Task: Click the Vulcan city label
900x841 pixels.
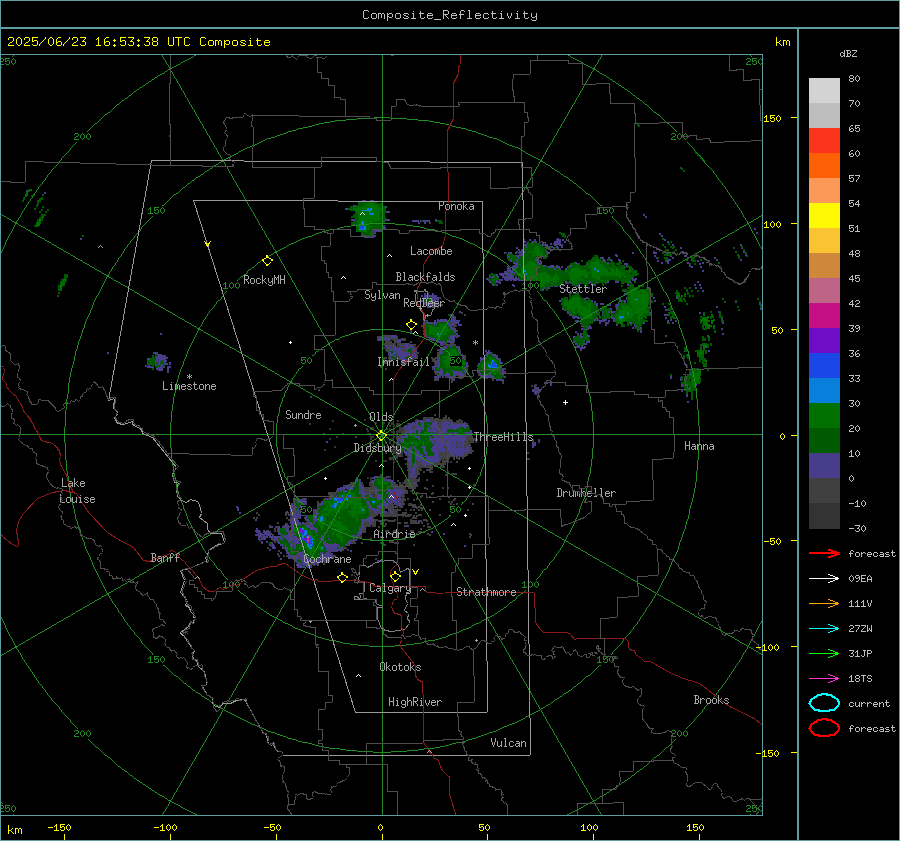Action: pos(508,743)
